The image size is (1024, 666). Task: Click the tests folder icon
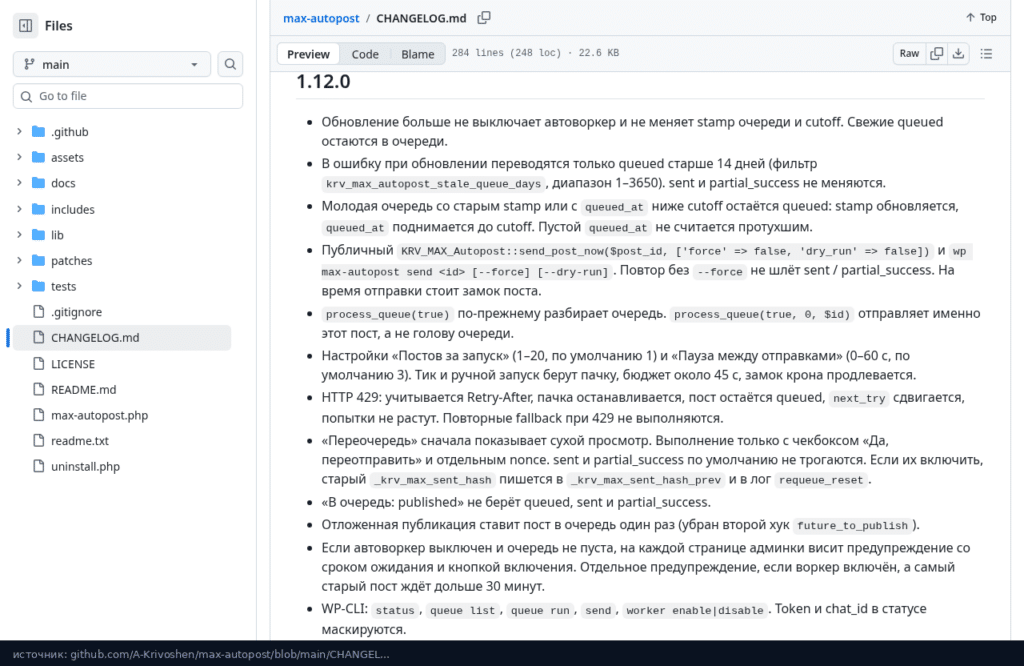[39, 286]
